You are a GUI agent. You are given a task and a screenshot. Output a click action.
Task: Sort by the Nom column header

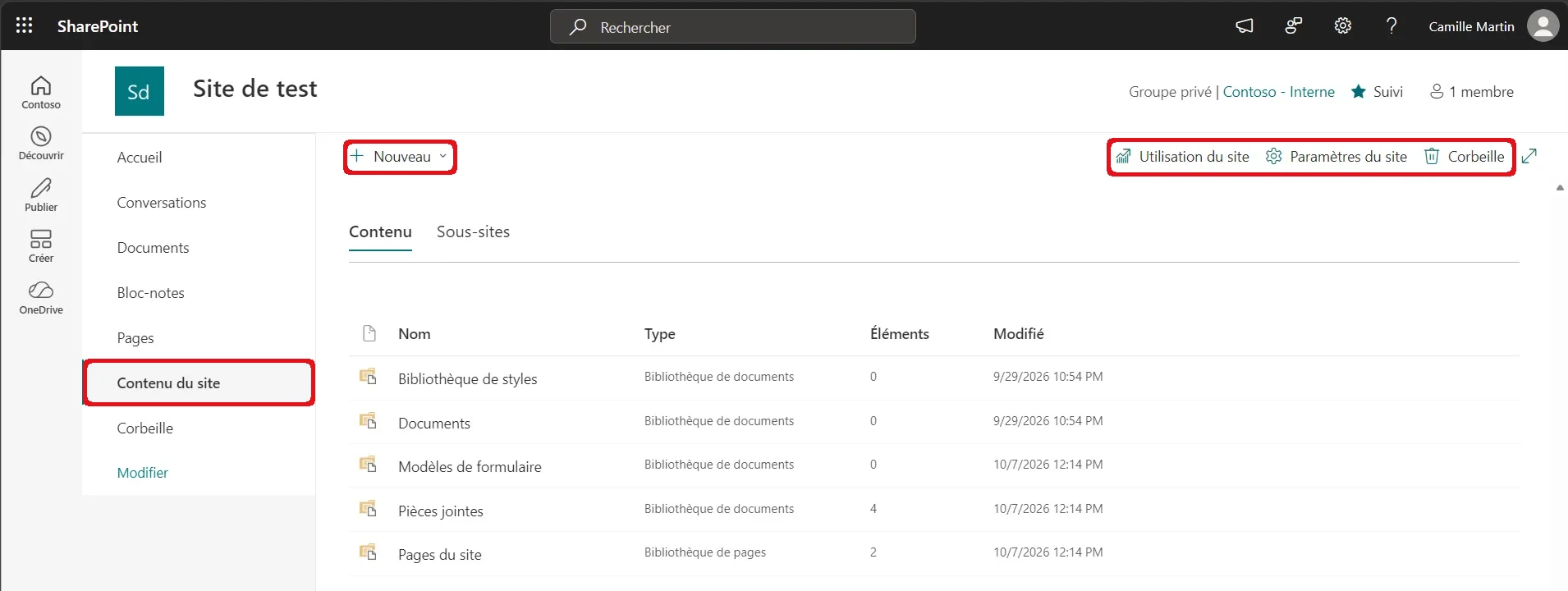coord(415,334)
